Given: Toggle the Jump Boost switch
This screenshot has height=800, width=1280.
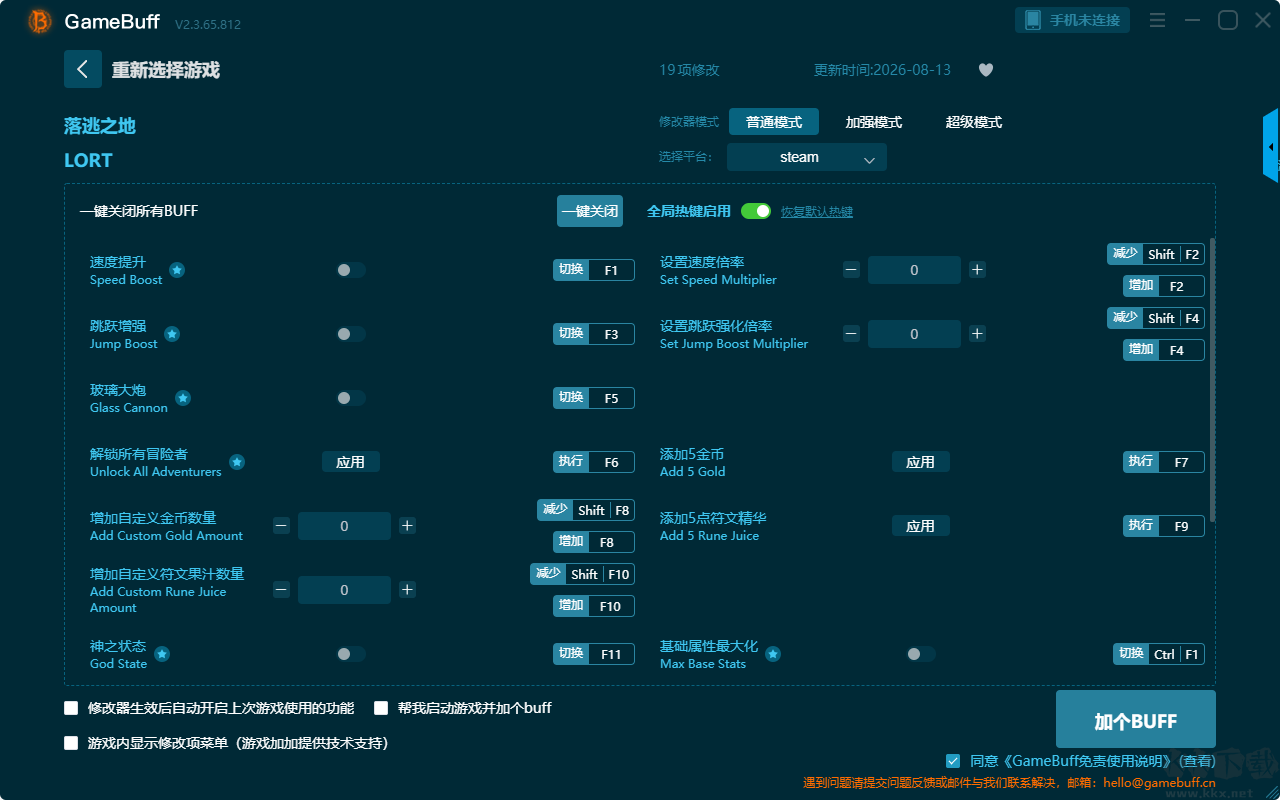Looking at the screenshot, I should point(351,334).
